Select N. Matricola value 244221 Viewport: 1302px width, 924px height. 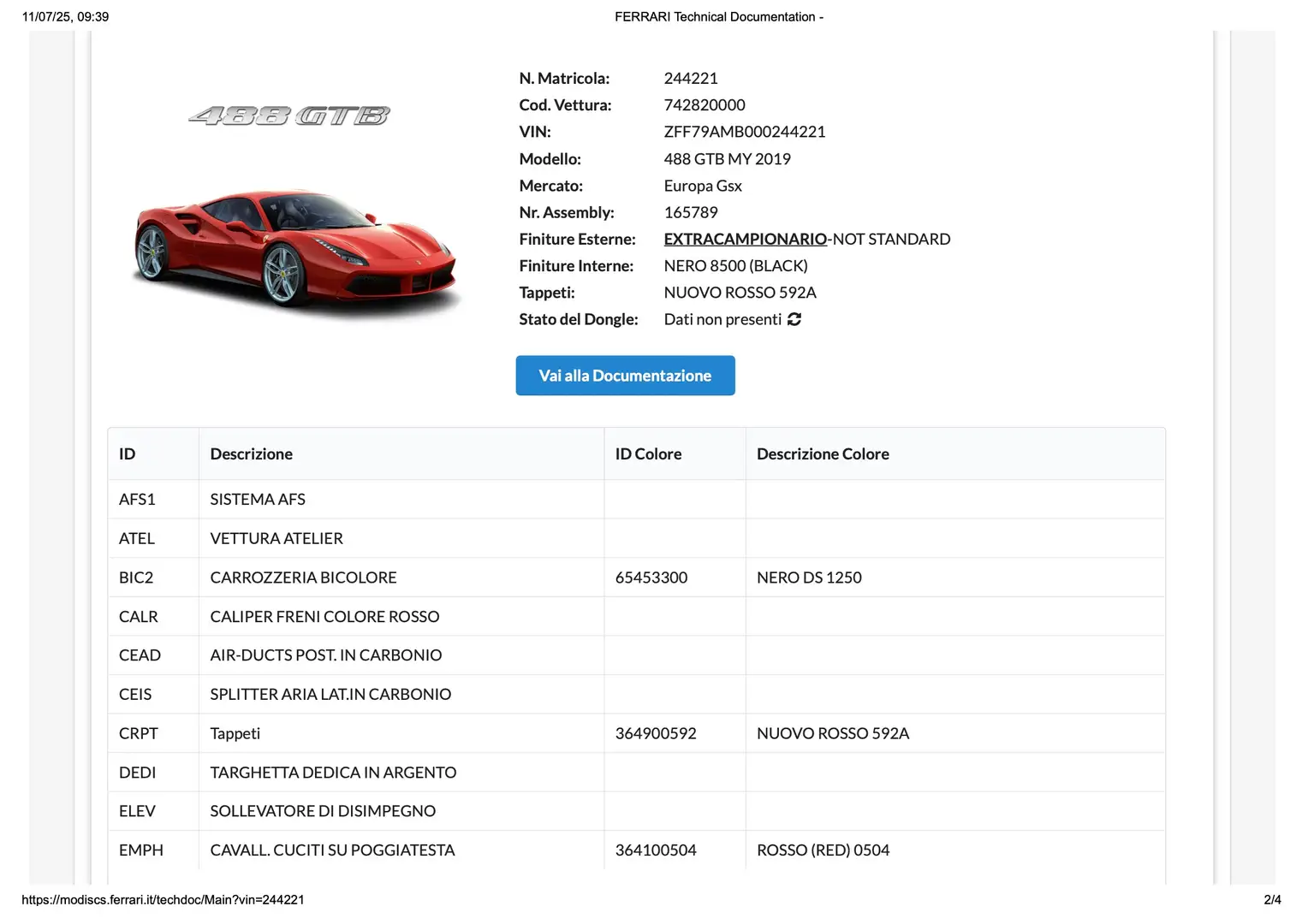pos(691,79)
